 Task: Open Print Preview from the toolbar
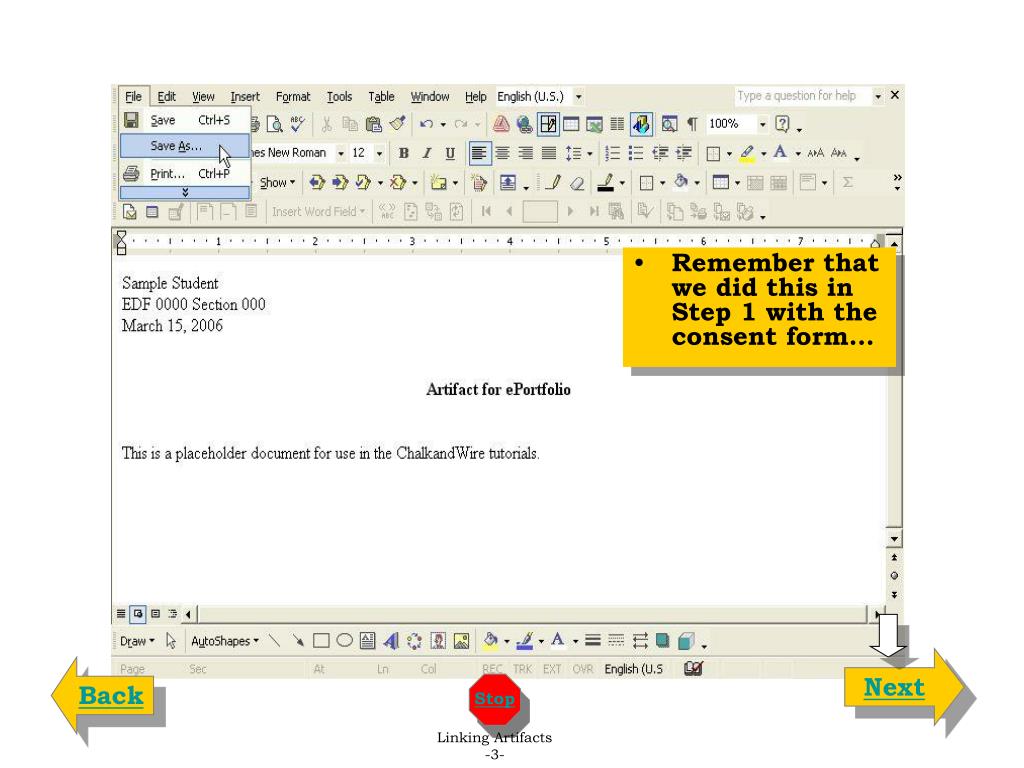[275, 124]
